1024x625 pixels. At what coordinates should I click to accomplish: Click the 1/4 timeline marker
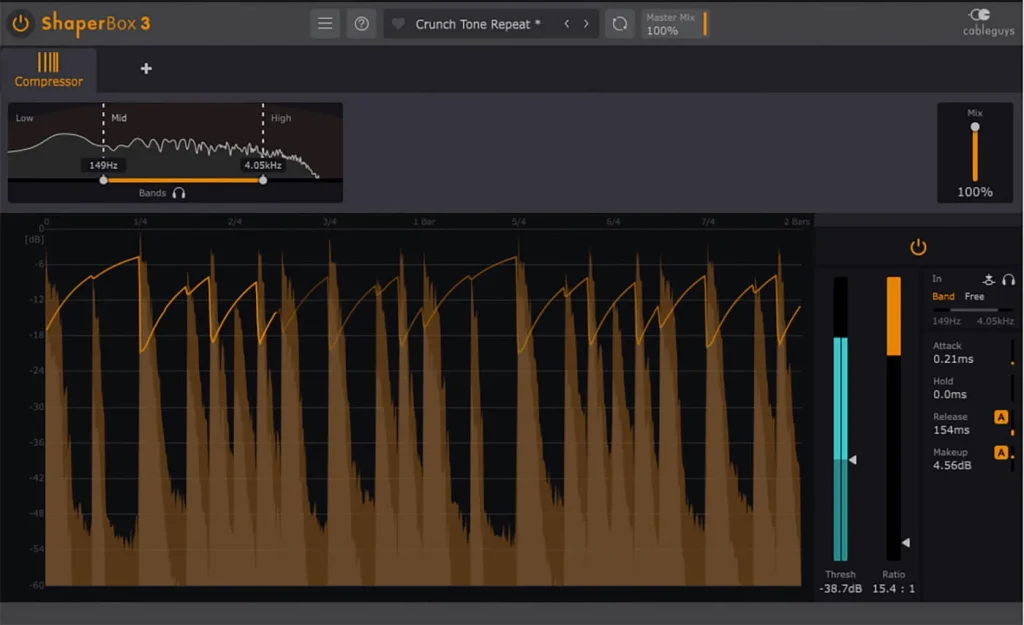(140, 222)
